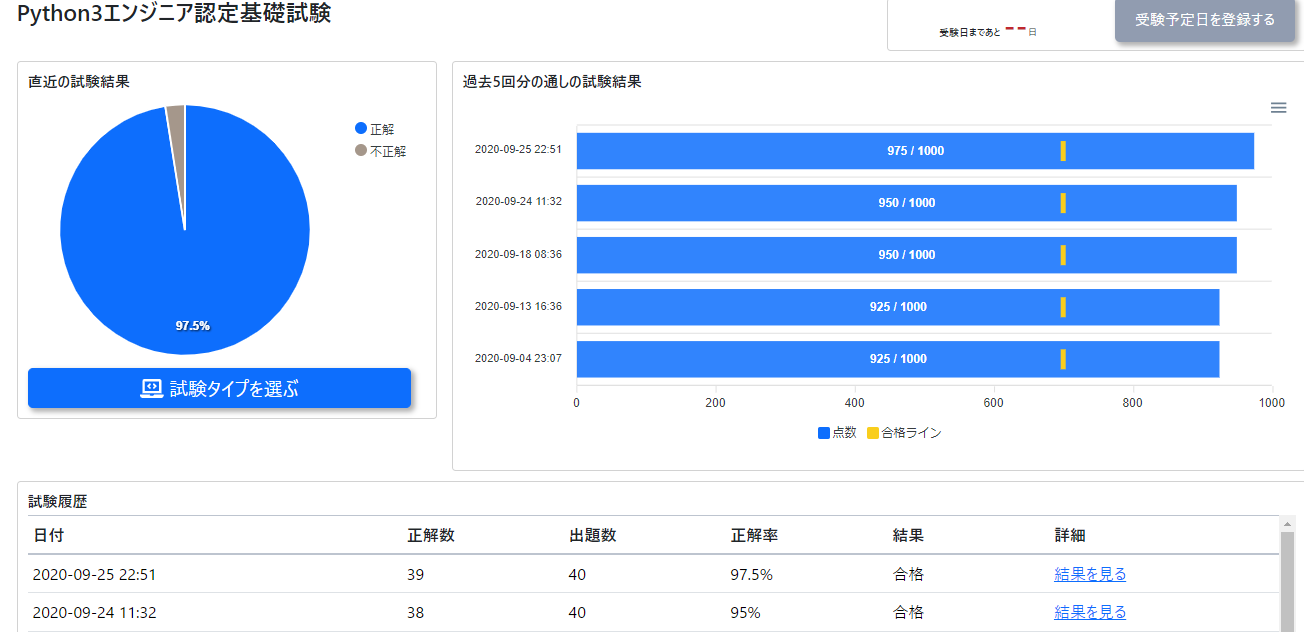The image size is (1304, 632).
Task: Select the 950 / 1000 bar for 2020-09-18
Action: point(906,255)
